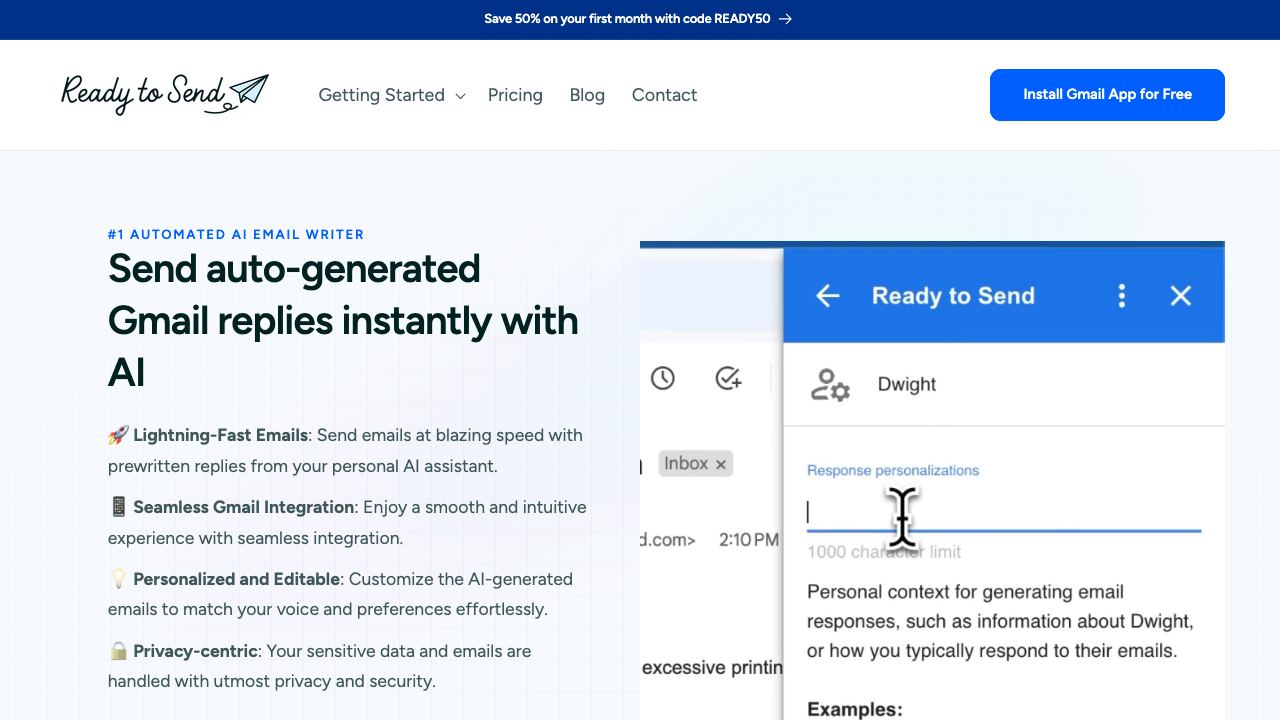Click the '#1 AUTOMATED AI EMAIL WRITER' tagline
The image size is (1280, 720).
point(236,234)
